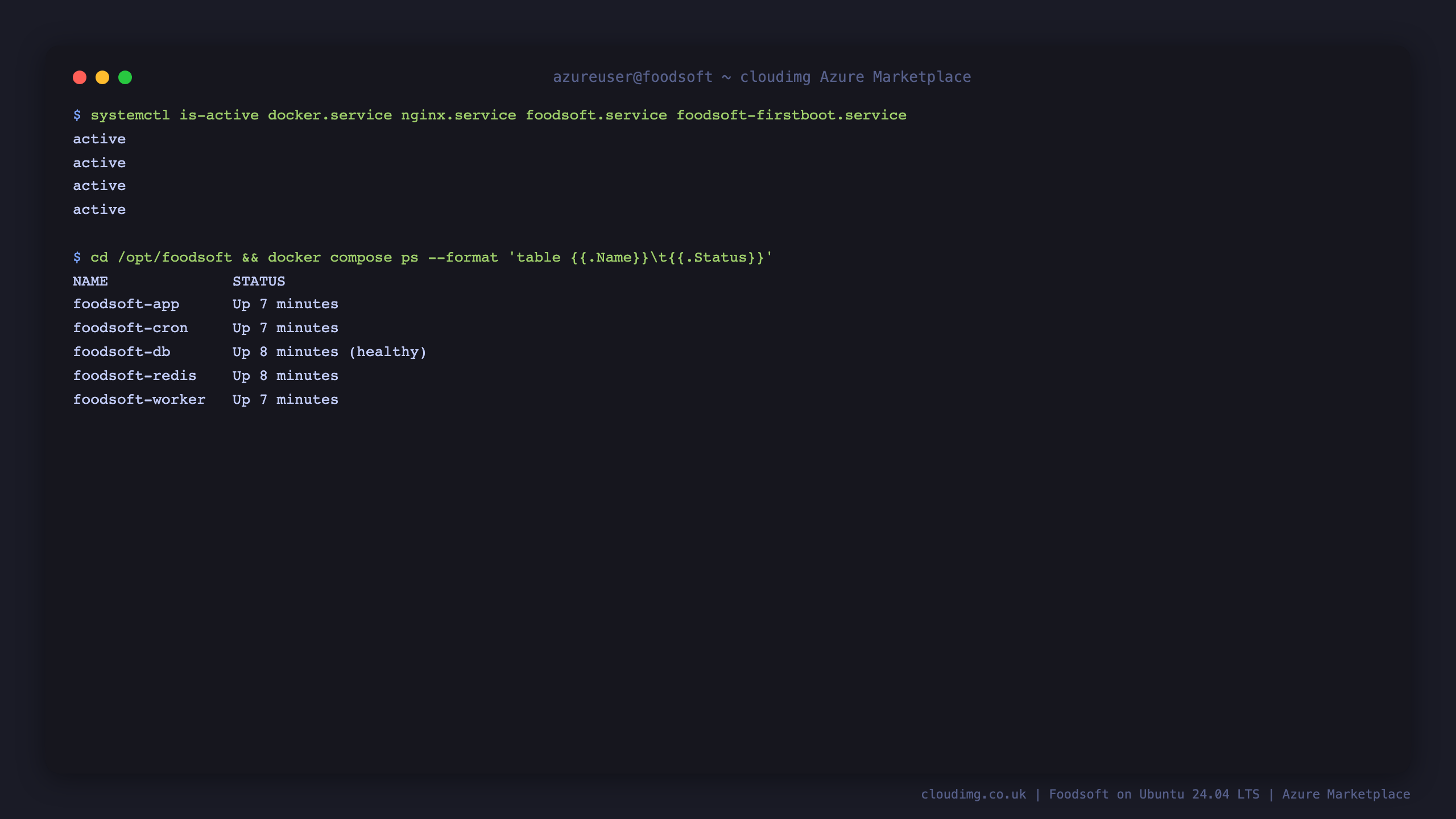The image size is (1456, 819).
Task: Click the systemctl is-active command line
Action: pyautogui.click(x=490, y=115)
